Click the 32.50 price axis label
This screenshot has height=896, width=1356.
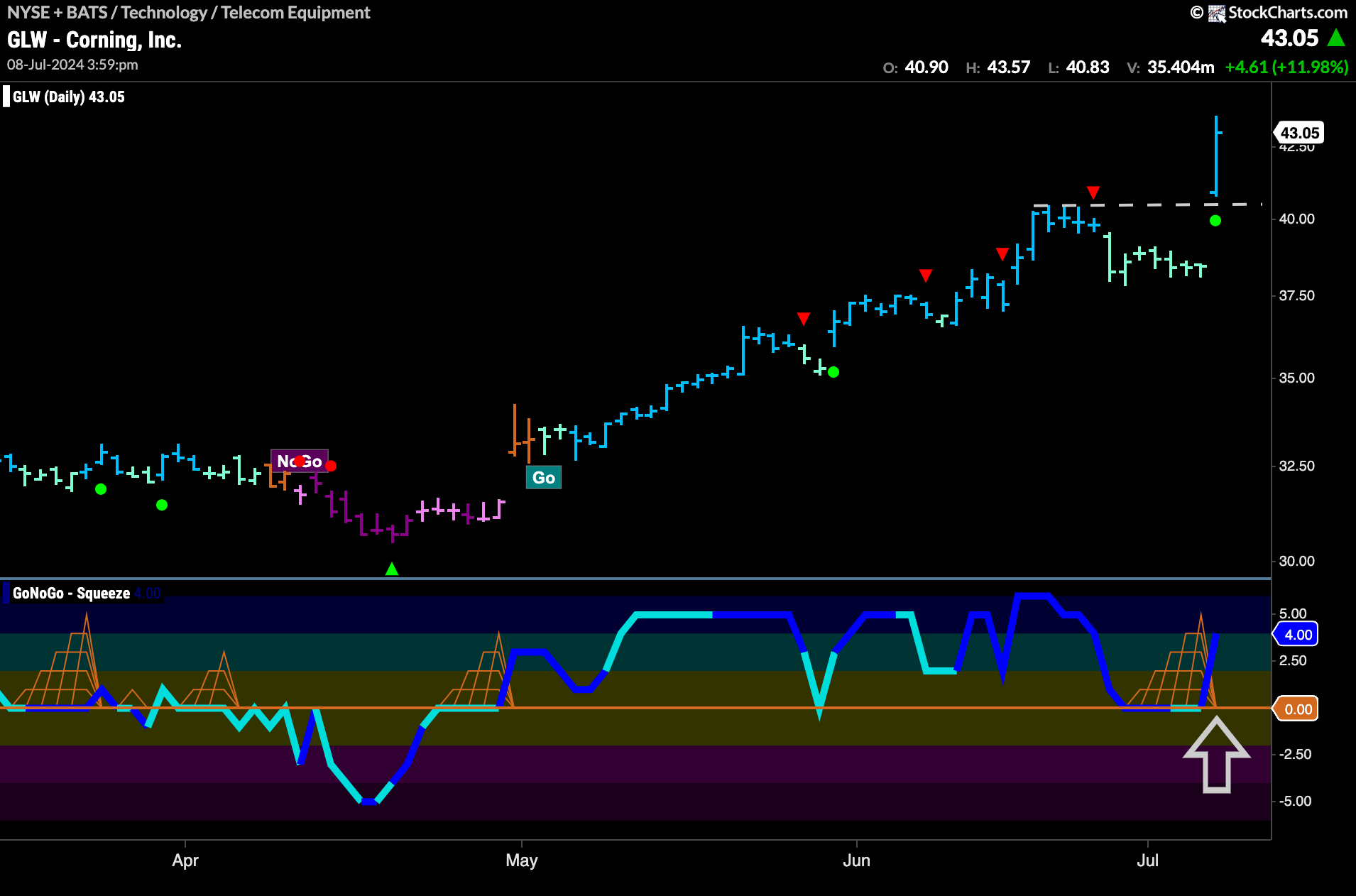click(1296, 466)
